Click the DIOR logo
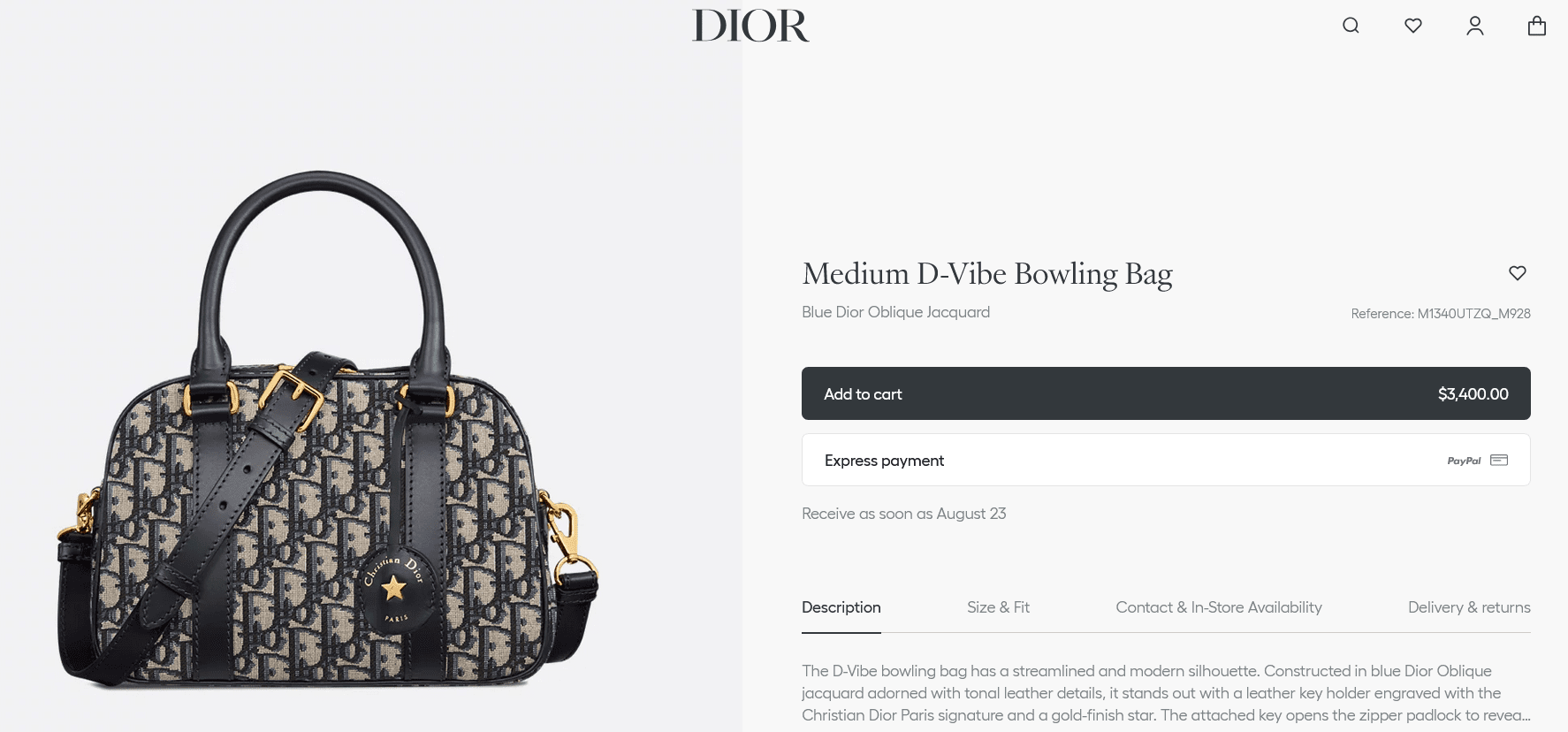This screenshot has height=732, width=1568. (x=750, y=26)
